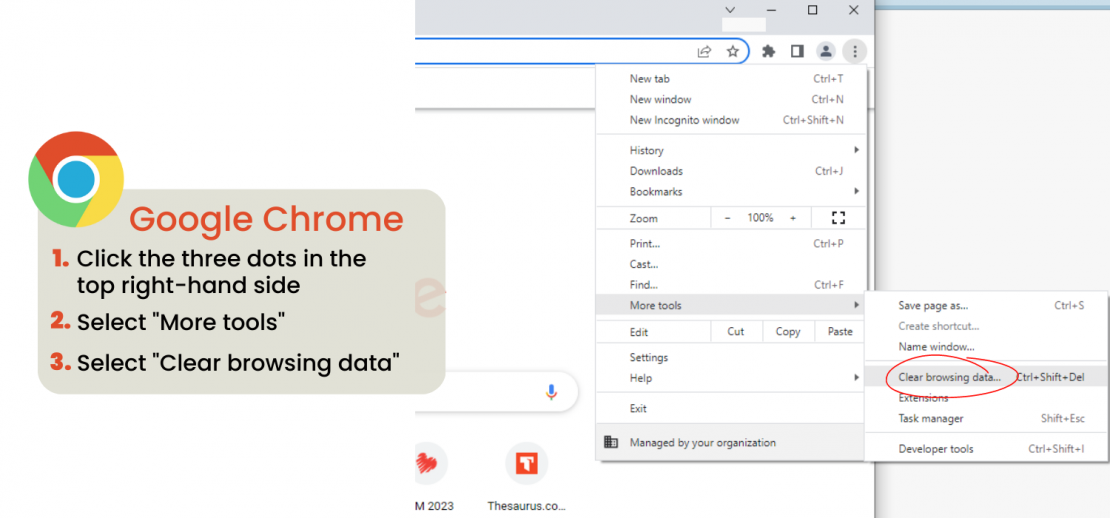Select Cast... menu item
The width and height of the screenshot is (1110, 518).
pos(731,264)
